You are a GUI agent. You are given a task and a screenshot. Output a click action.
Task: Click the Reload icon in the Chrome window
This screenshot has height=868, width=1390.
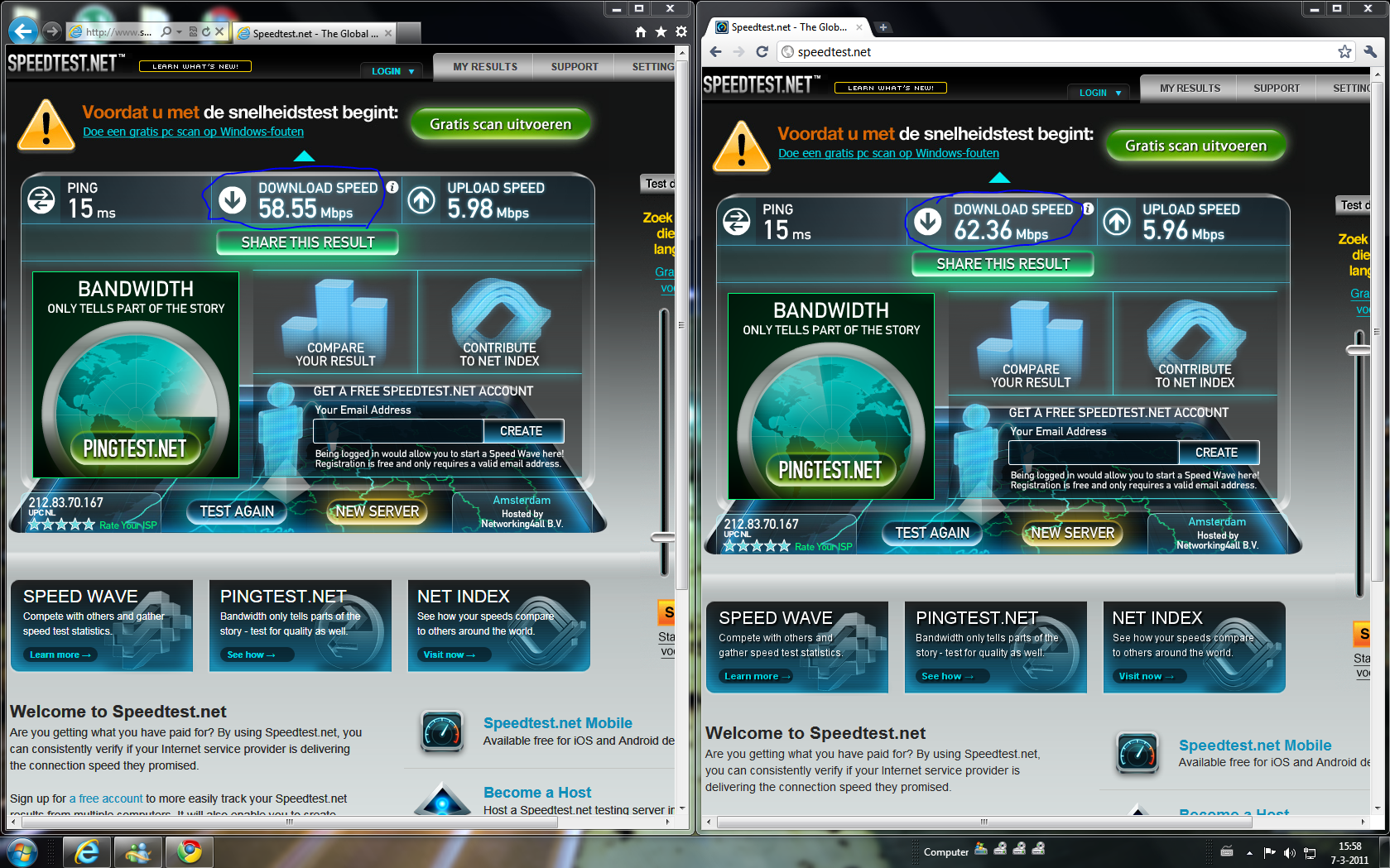(762, 51)
